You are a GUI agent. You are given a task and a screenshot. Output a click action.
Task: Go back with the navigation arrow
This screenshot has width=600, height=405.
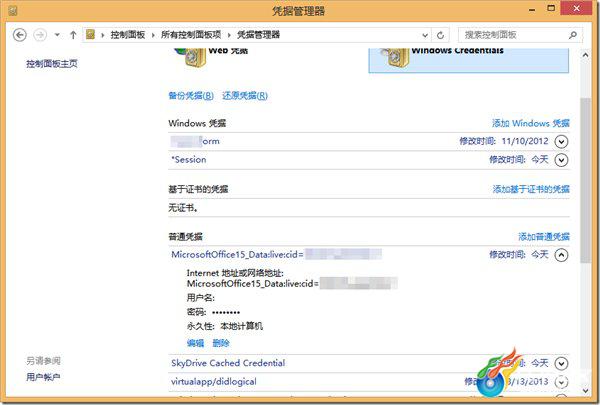coord(20,35)
